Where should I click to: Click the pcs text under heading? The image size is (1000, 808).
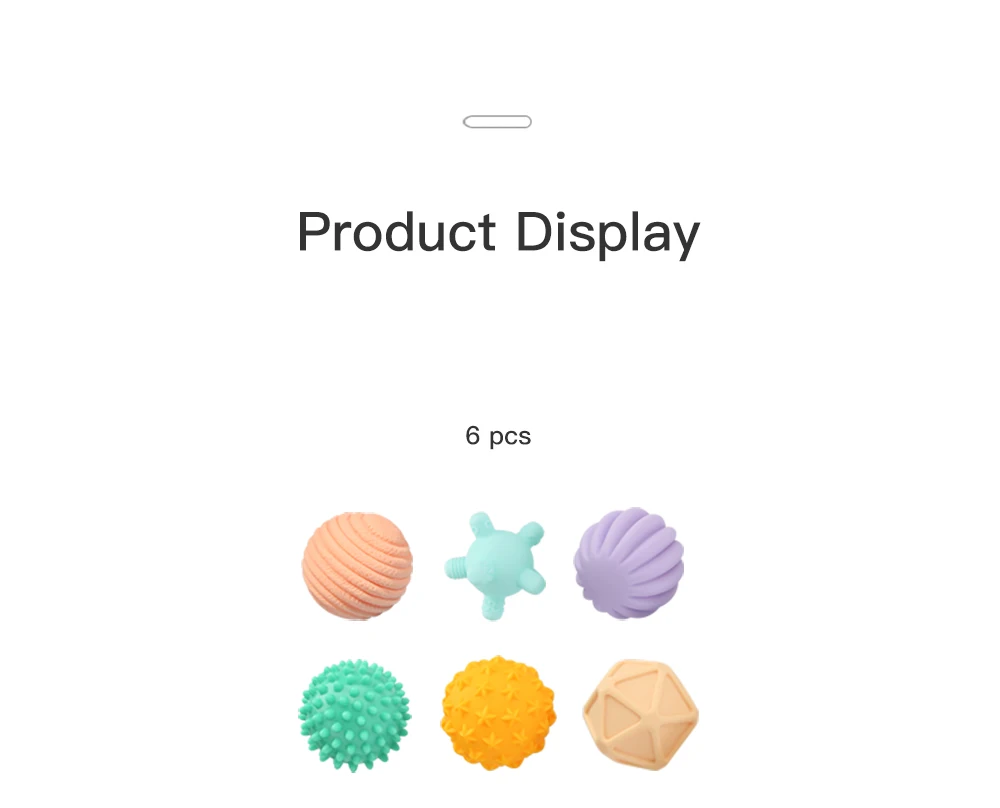click(510, 438)
